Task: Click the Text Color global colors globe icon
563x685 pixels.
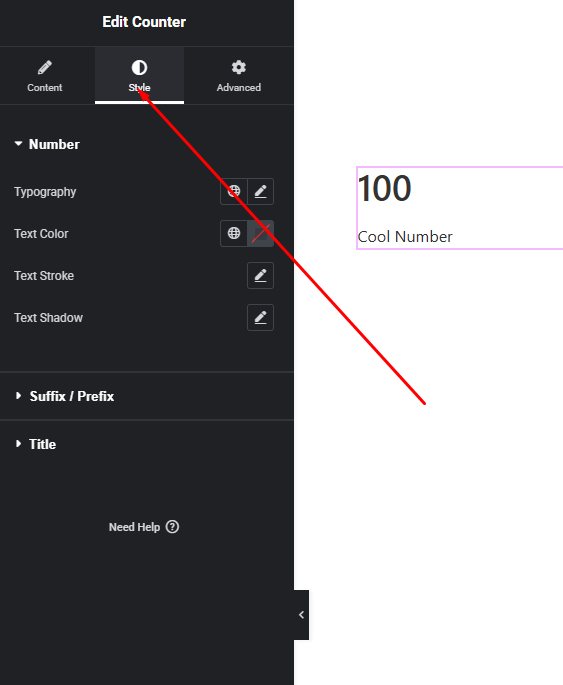Action: (234, 233)
